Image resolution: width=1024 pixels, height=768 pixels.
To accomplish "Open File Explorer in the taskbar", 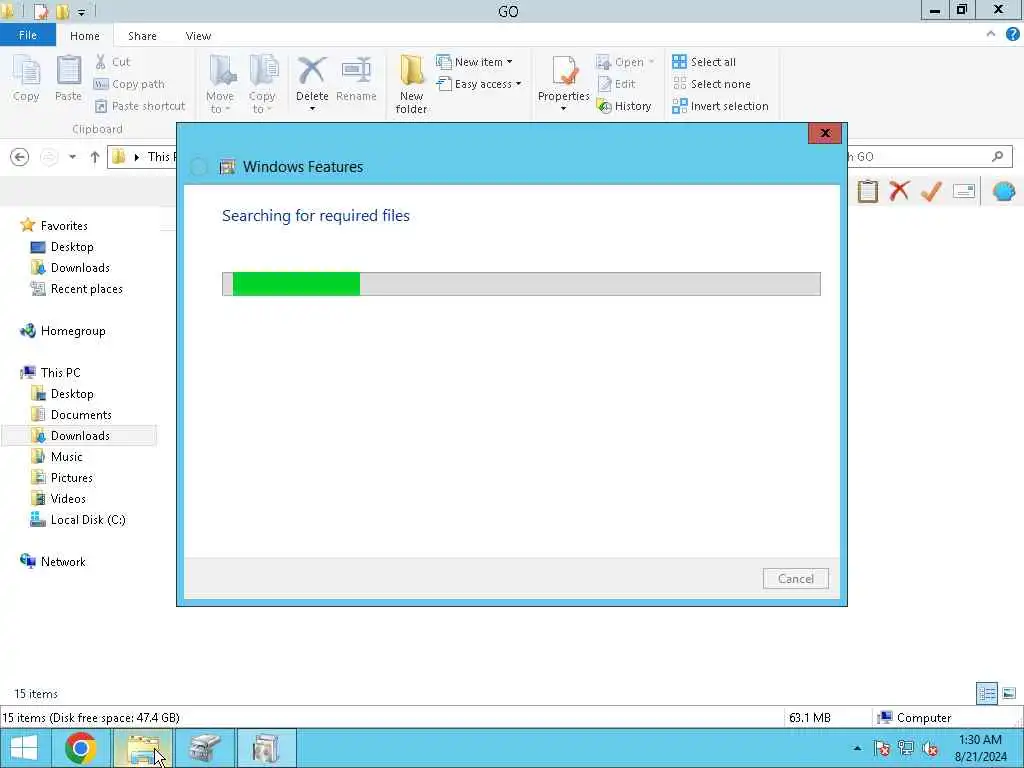I will click(x=143, y=748).
